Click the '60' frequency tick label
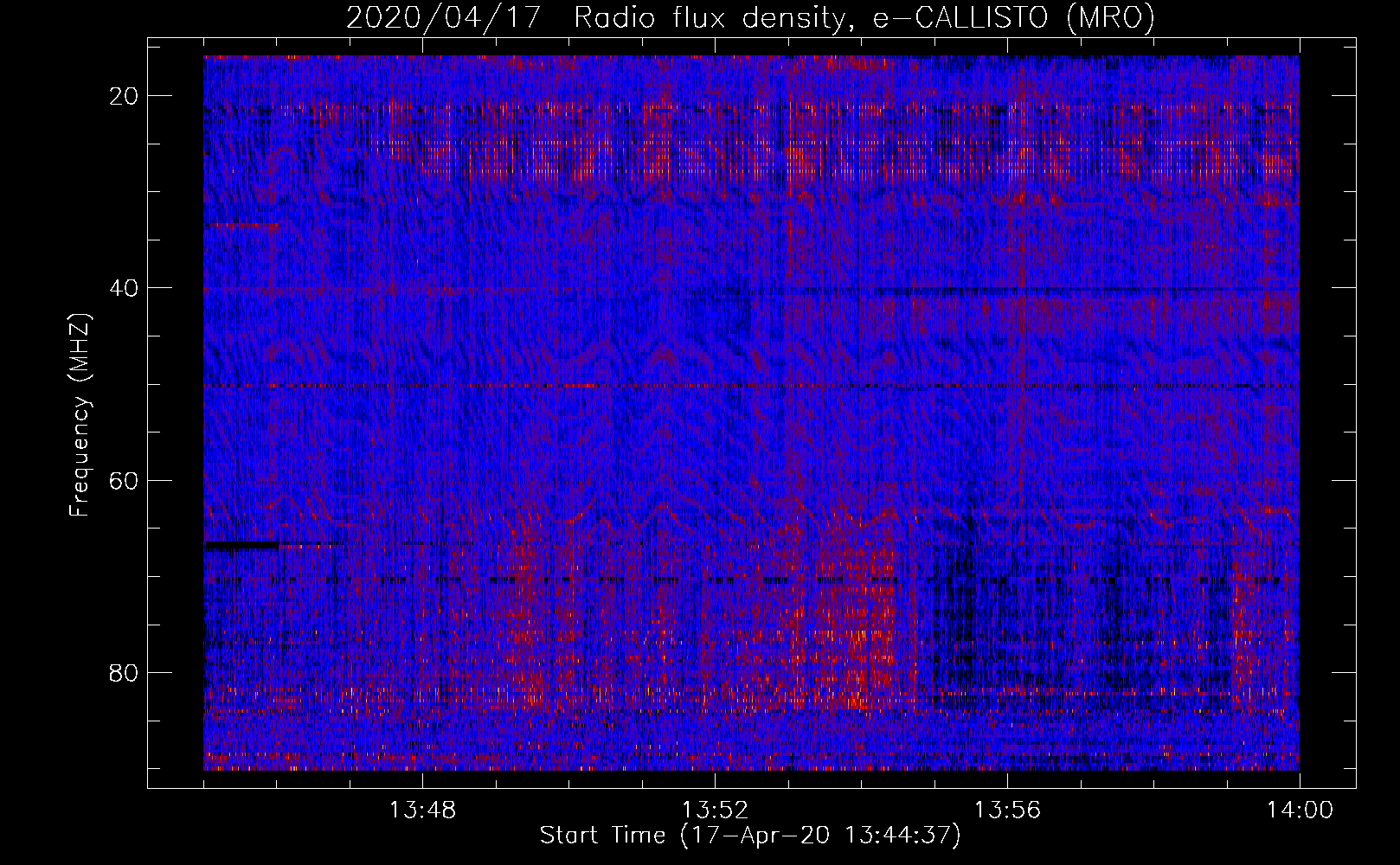 (x=125, y=480)
